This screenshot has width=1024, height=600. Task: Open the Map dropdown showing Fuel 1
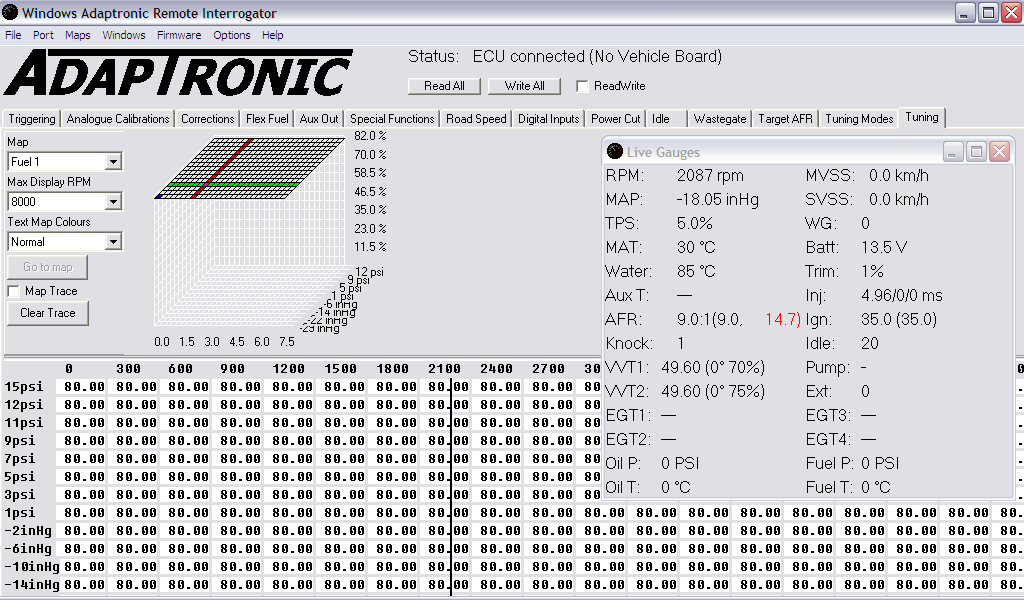pyautogui.click(x=113, y=161)
